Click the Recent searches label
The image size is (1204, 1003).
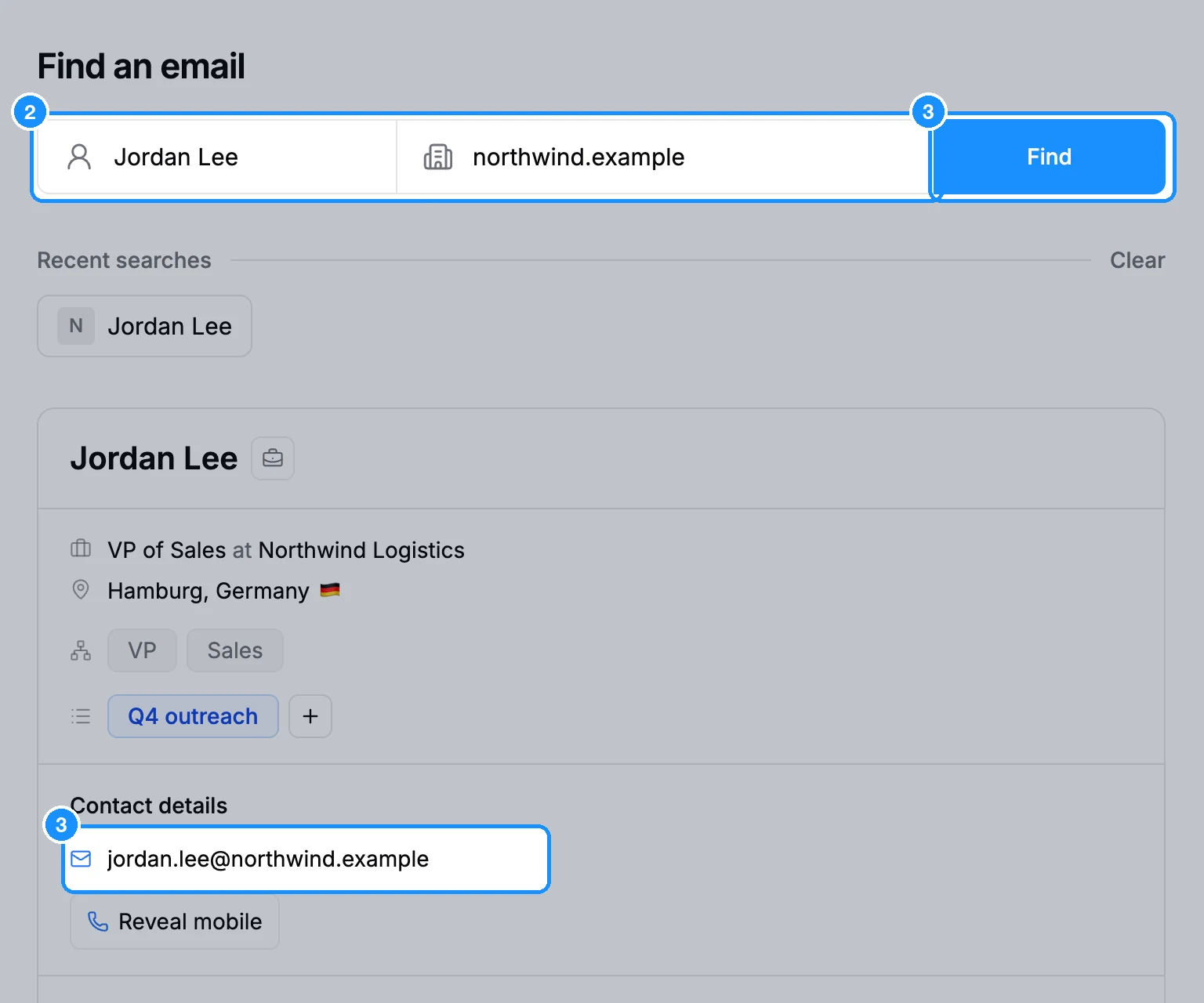125,260
